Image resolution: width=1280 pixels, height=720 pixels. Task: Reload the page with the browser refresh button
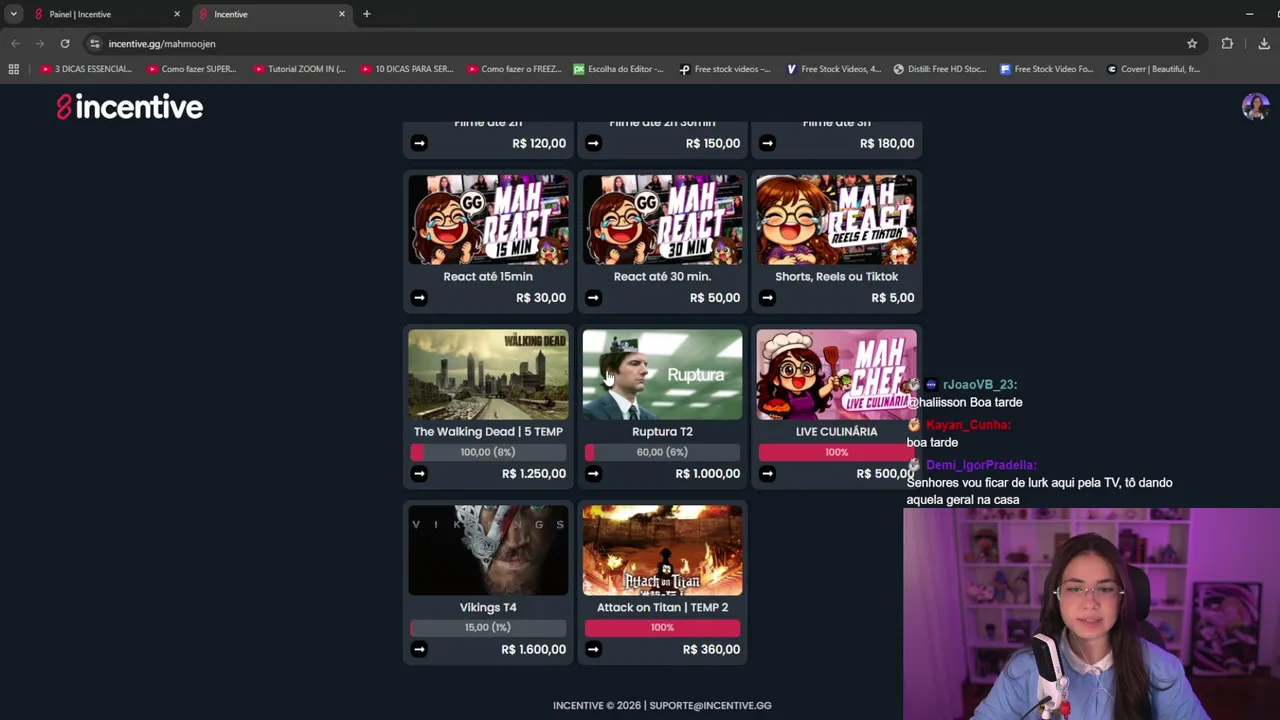click(x=65, y=44)
